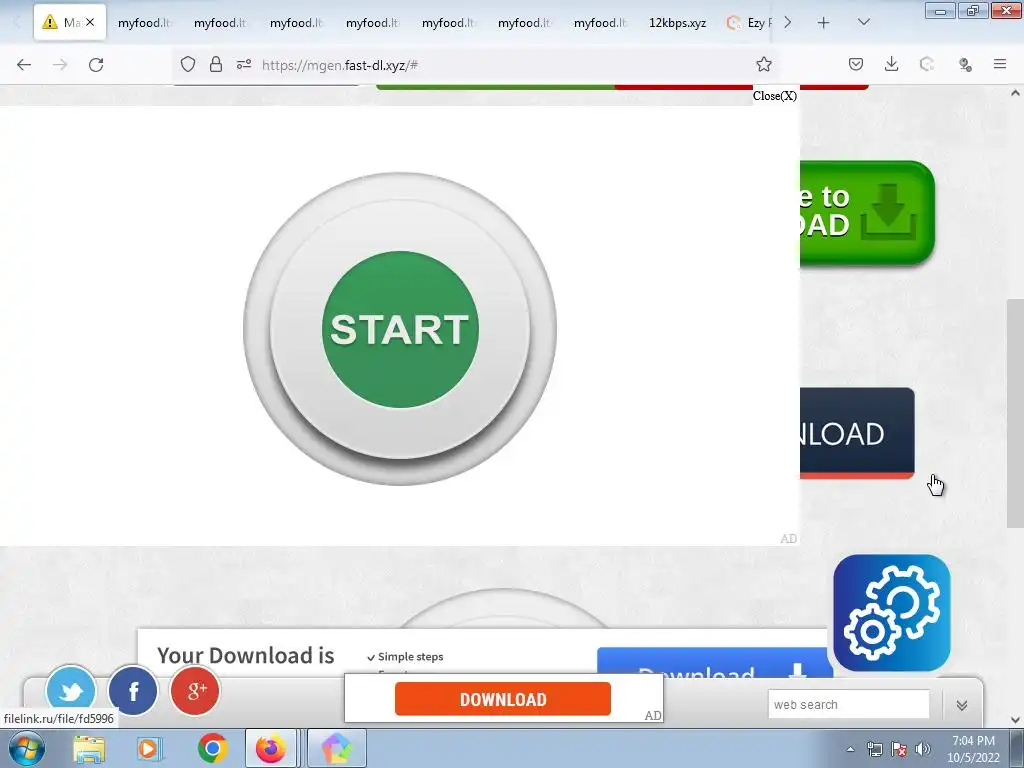
Task: List all tabs dropdown arrow
Action: [x=863, y=22]
